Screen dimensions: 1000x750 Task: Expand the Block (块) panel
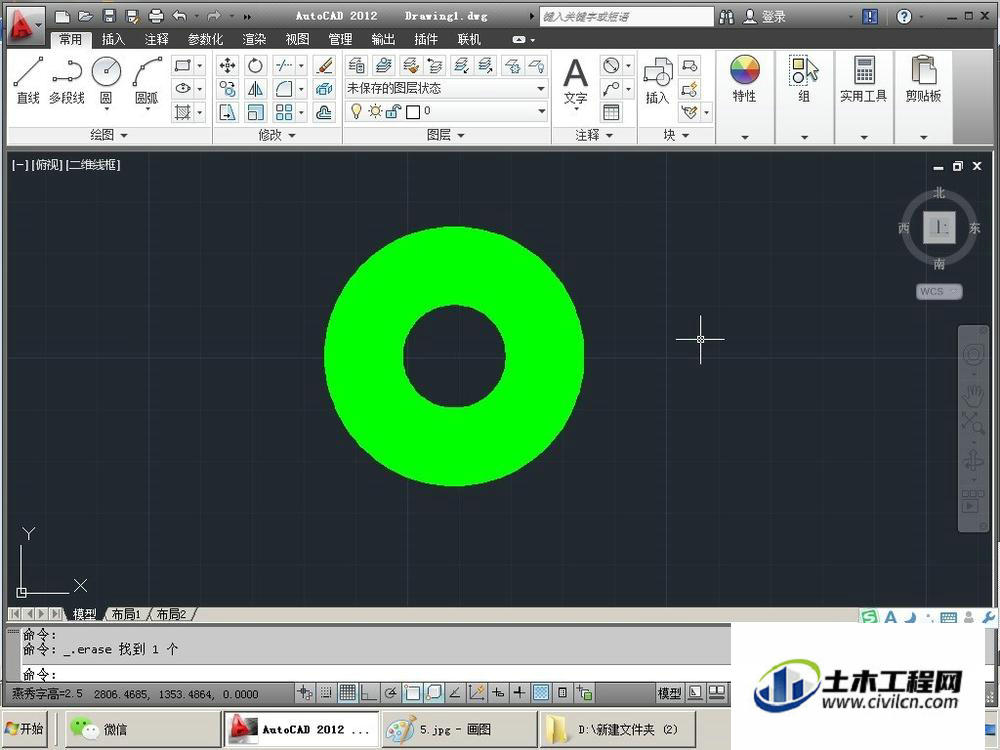point(676,135)
